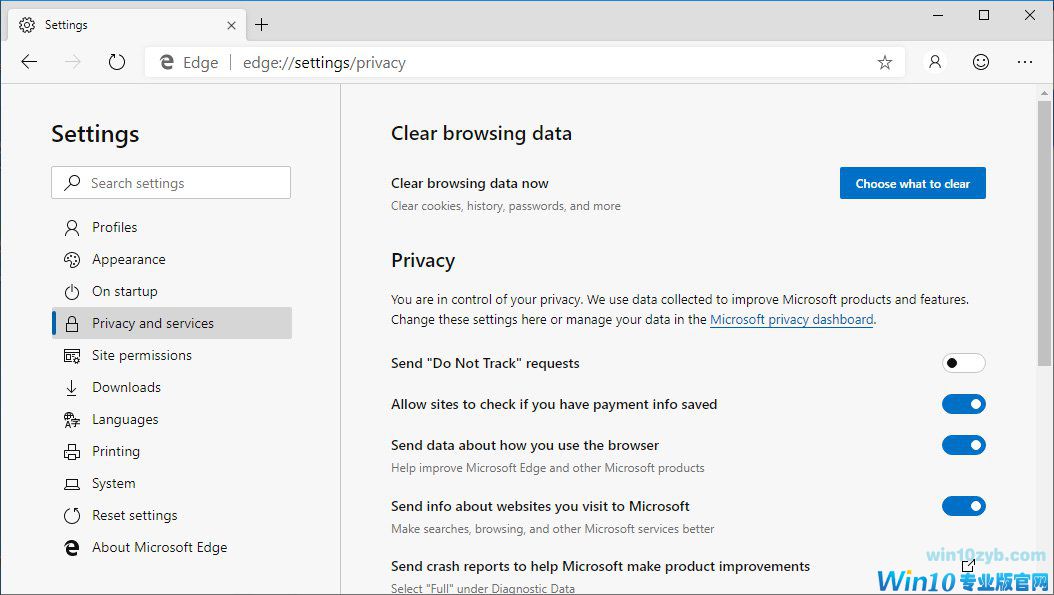Enable Send Do Not Track requests
The image size is (1054, 595).
coord(963,363)
